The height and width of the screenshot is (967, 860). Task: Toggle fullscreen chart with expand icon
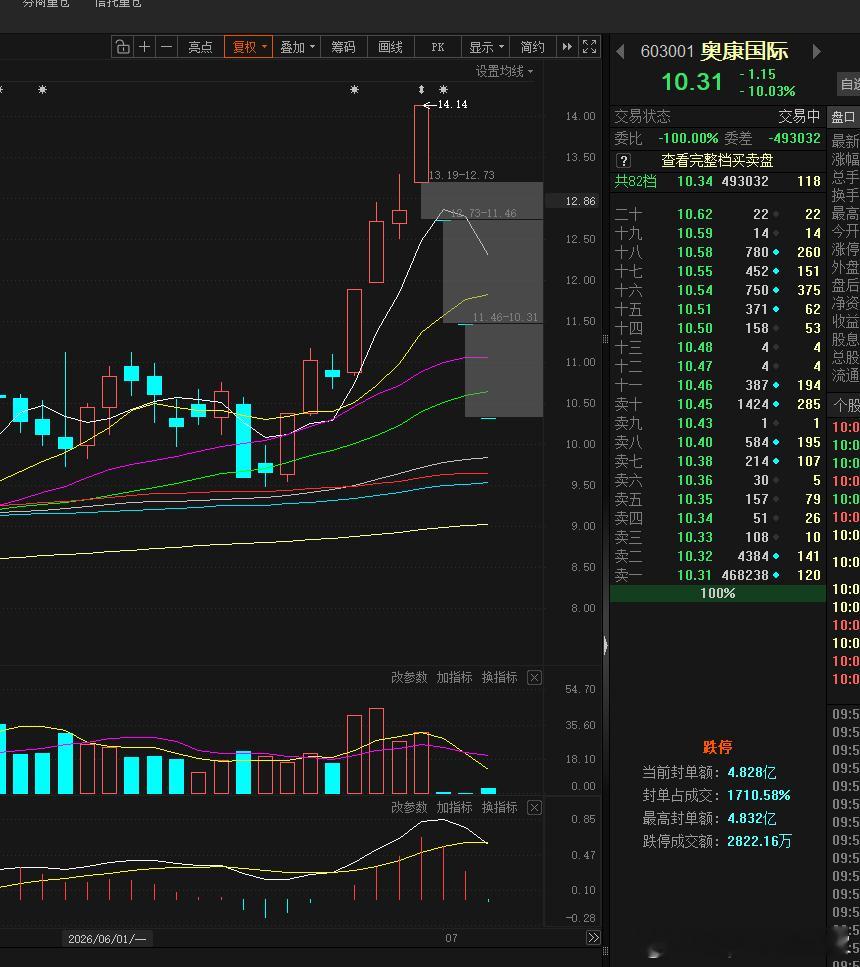click(x=589, y=47)
